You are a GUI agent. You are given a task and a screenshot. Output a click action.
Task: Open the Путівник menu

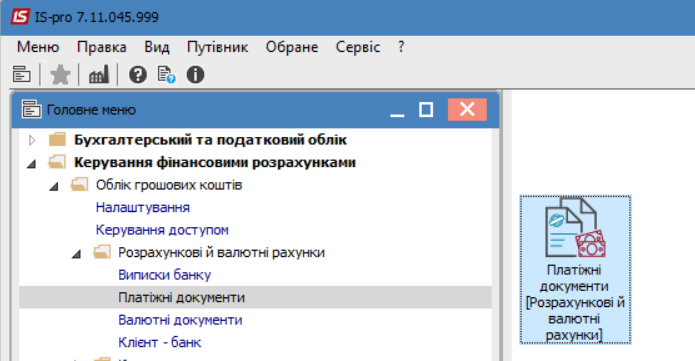click(x=217, y=47)
